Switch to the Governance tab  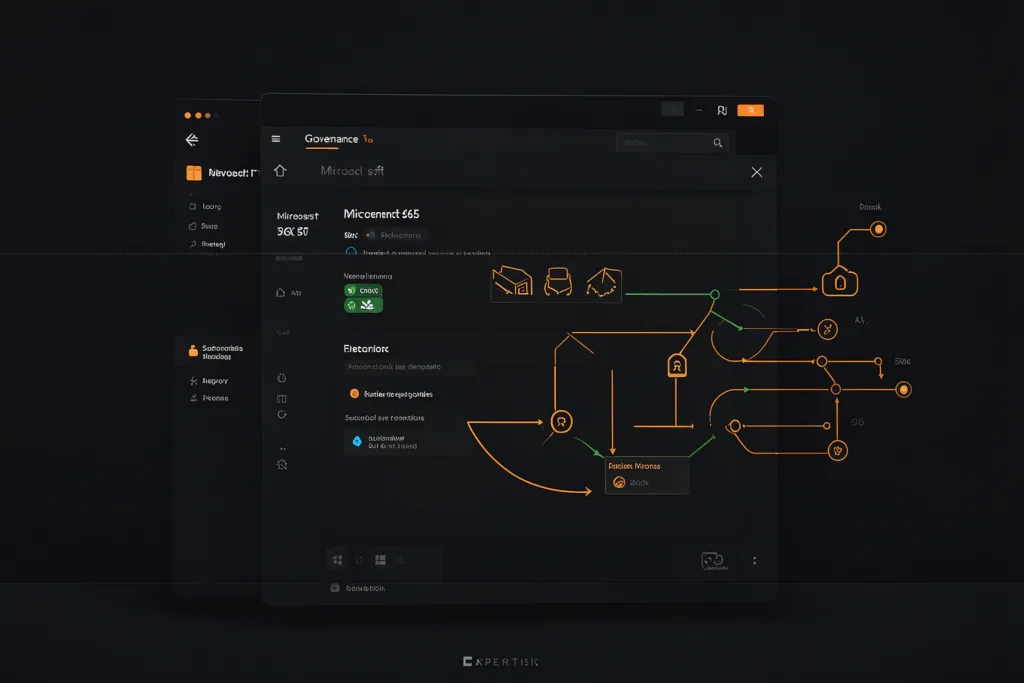(331, 139)
